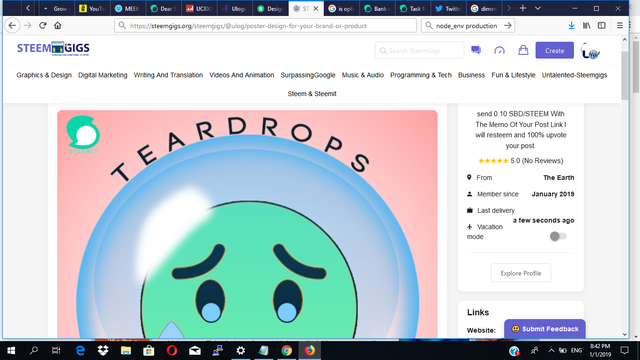Switch to the UCBX tab

coord(199,9)
